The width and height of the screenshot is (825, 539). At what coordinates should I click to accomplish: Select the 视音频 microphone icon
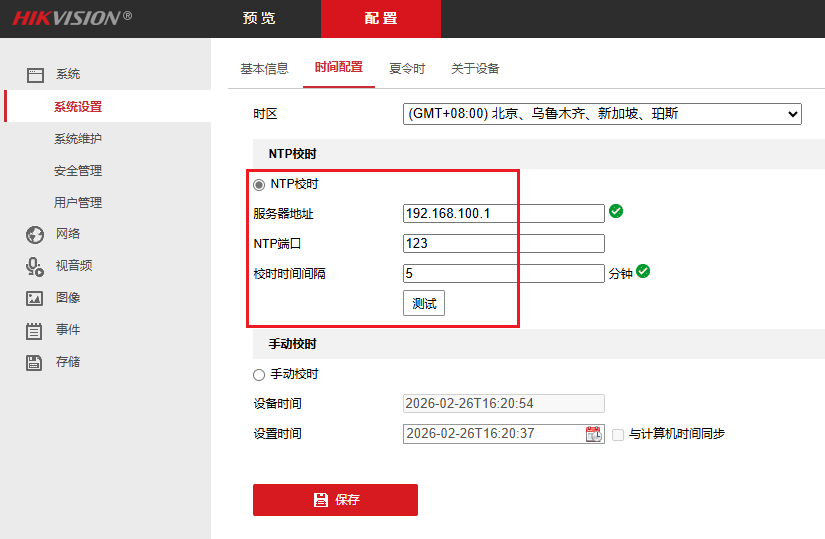pyautogui.click(x=35, y=267)
